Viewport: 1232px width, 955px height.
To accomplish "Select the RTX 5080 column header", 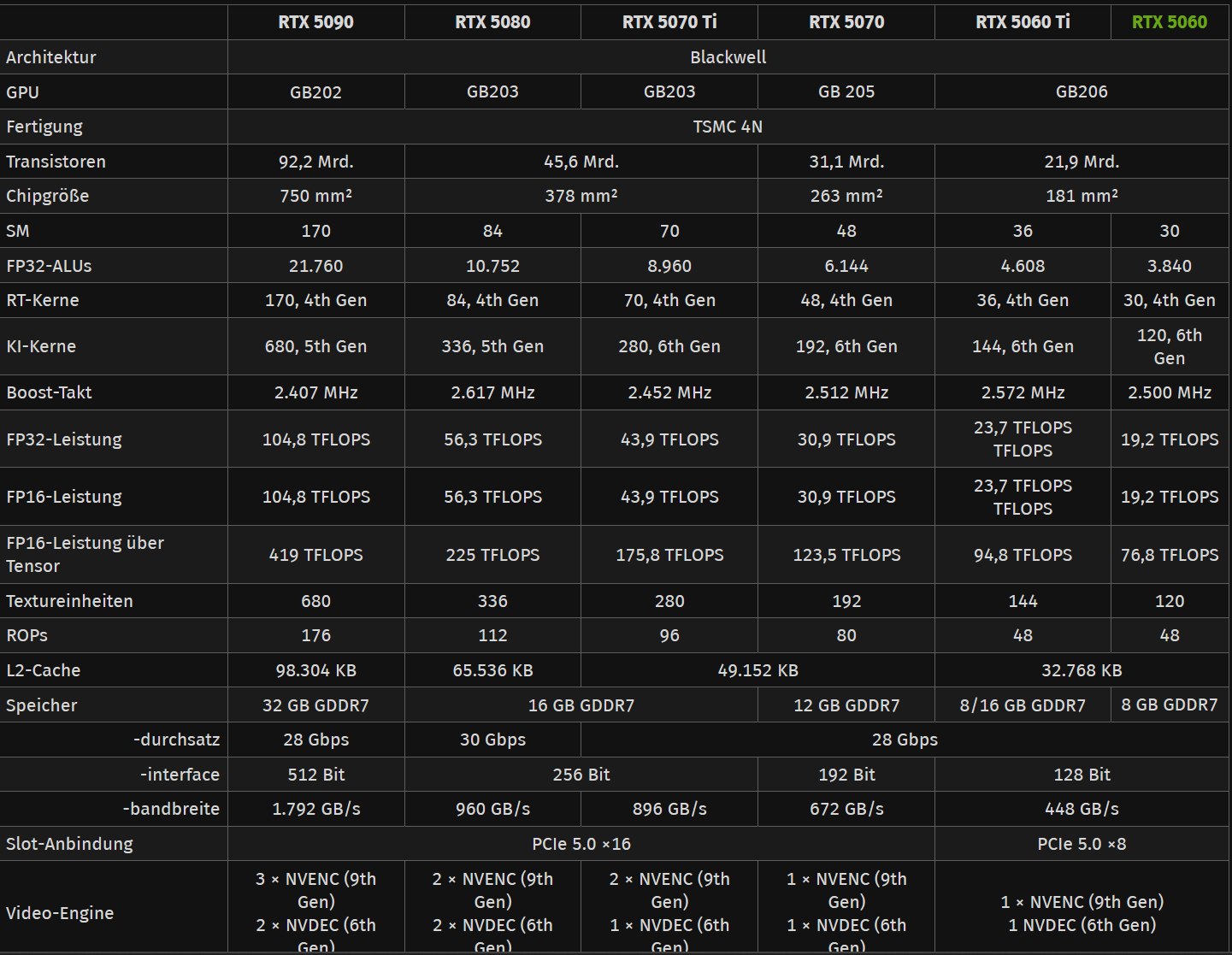I will point(492,22).
